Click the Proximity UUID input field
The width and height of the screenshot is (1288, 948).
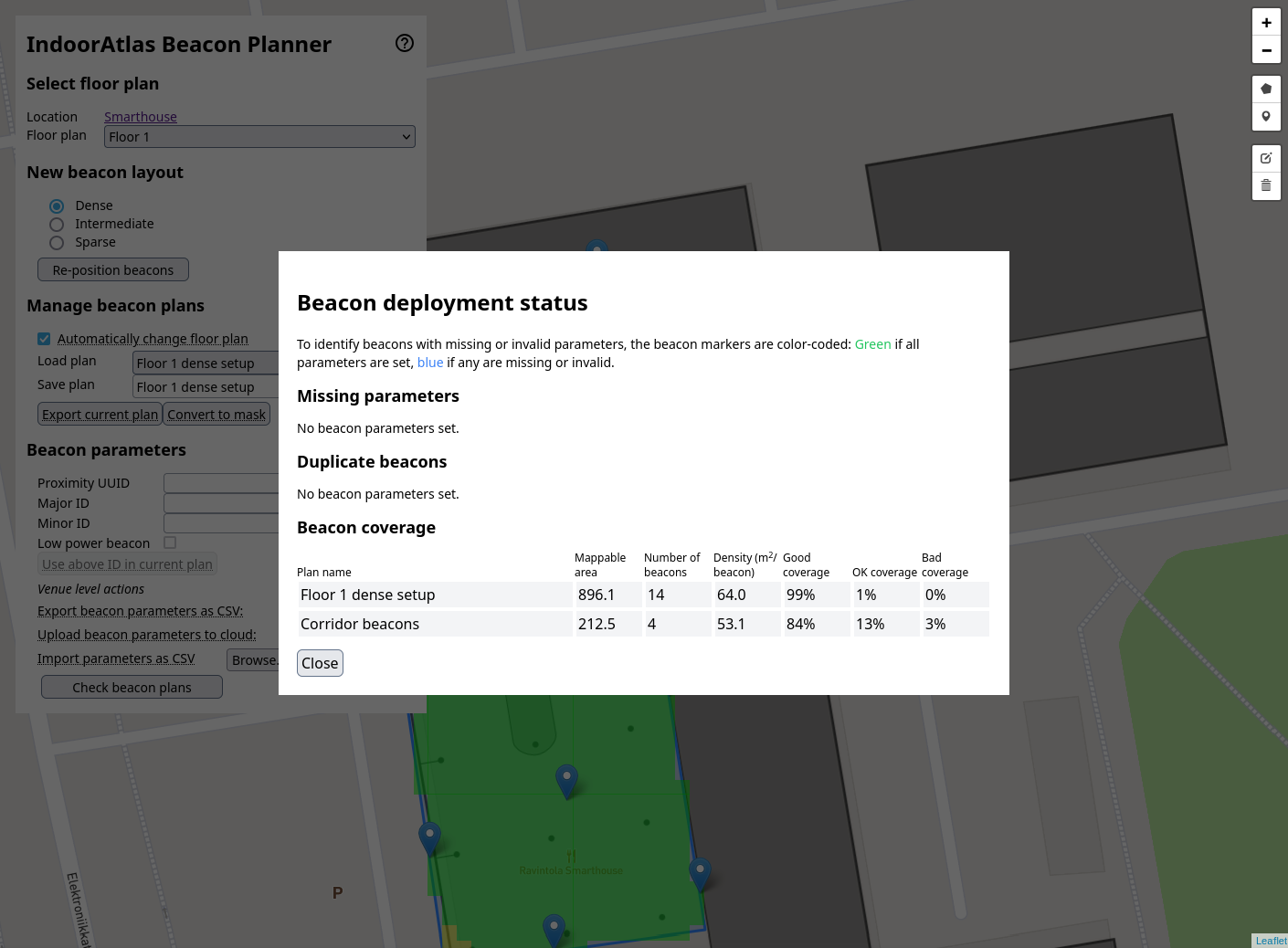[x=221, y=482]
